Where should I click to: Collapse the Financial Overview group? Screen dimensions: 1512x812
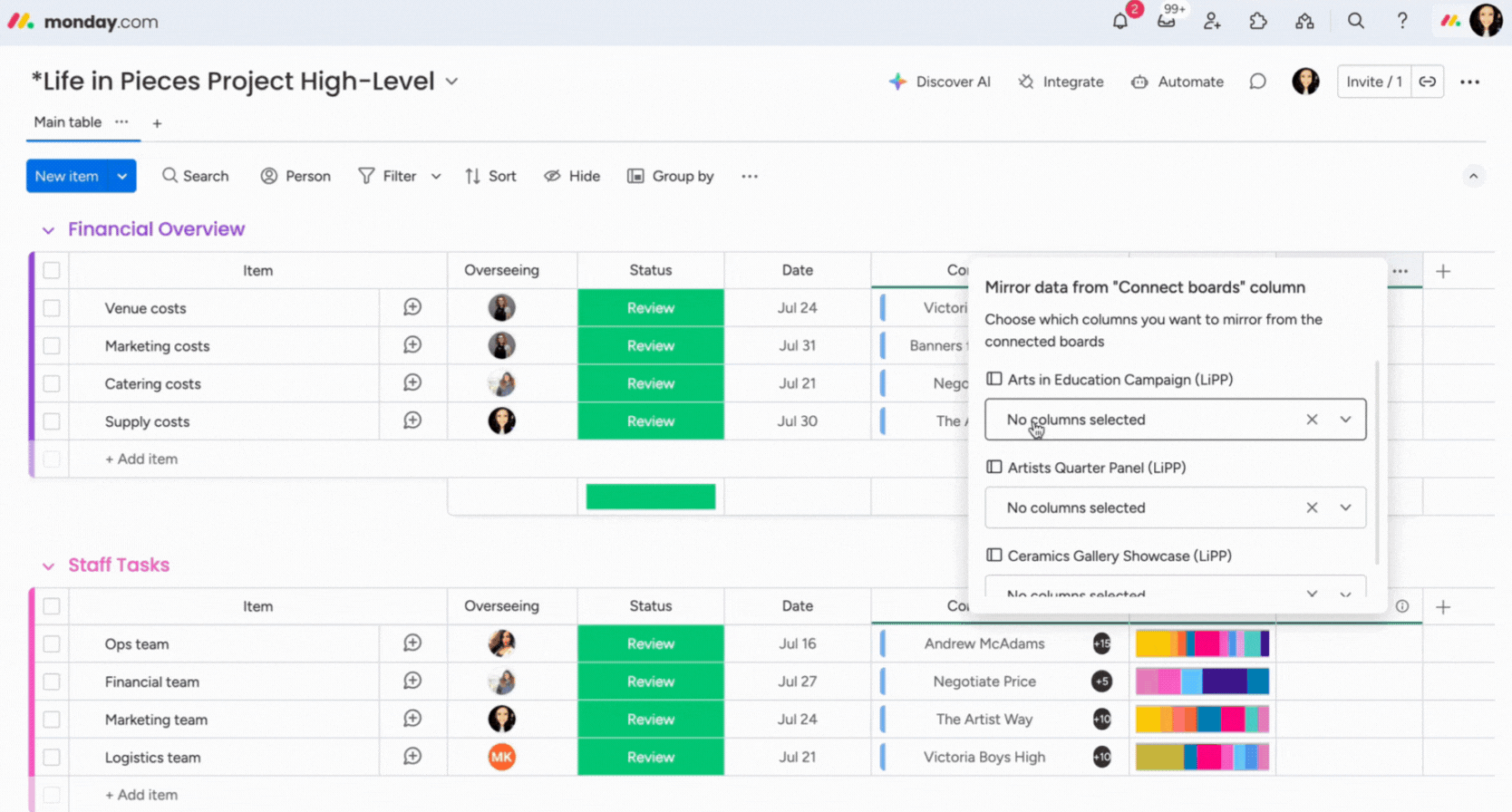click(x=48, y=230)
